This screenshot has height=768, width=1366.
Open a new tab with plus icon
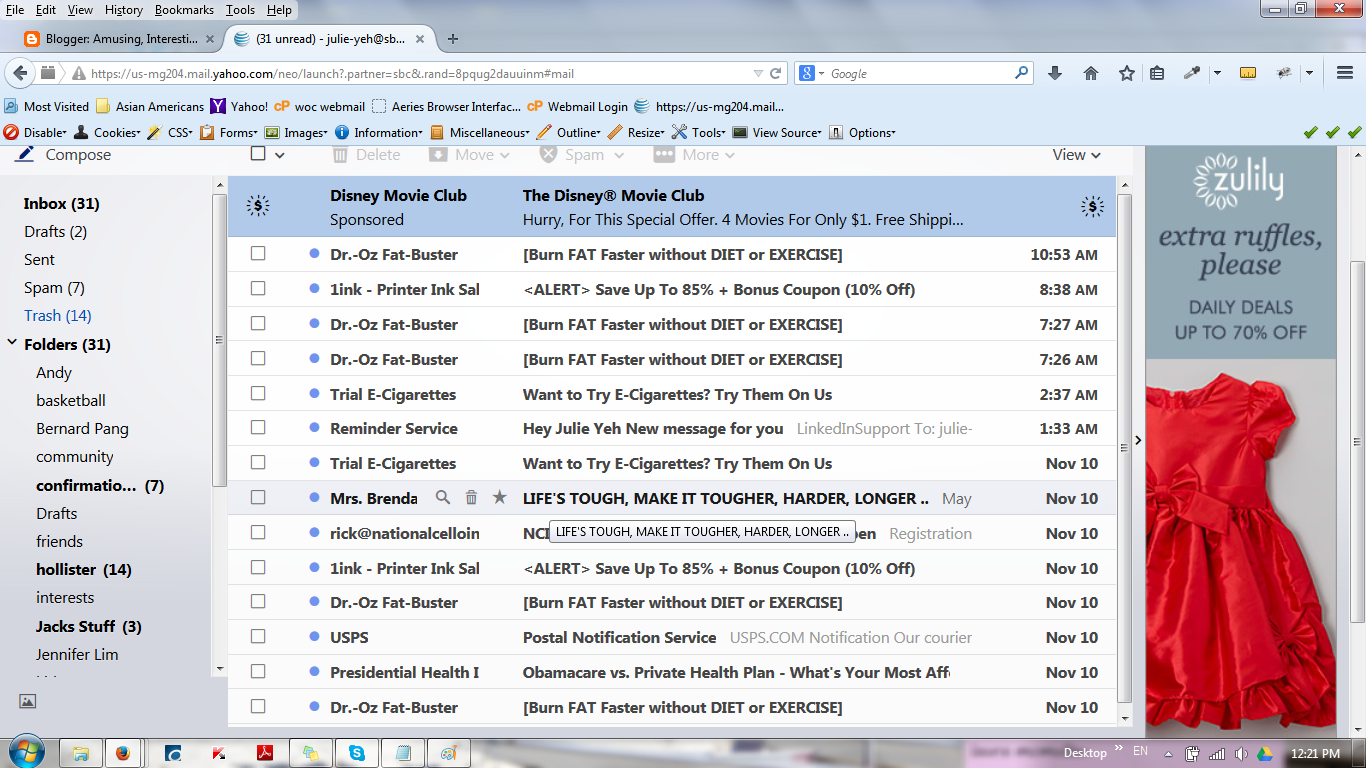pos(453,39)
